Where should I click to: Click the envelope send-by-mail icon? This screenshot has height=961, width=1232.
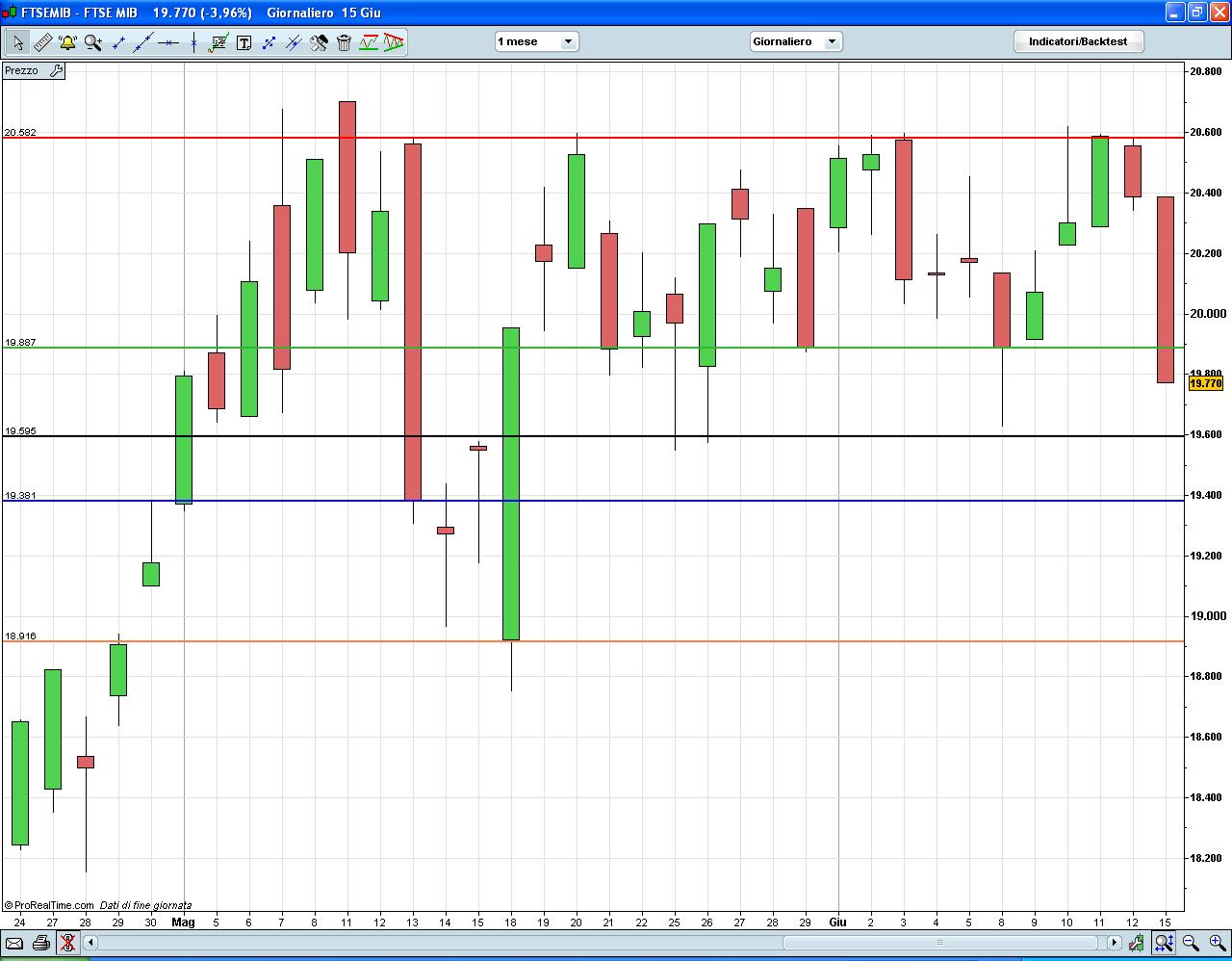click(x=14, y=943)
